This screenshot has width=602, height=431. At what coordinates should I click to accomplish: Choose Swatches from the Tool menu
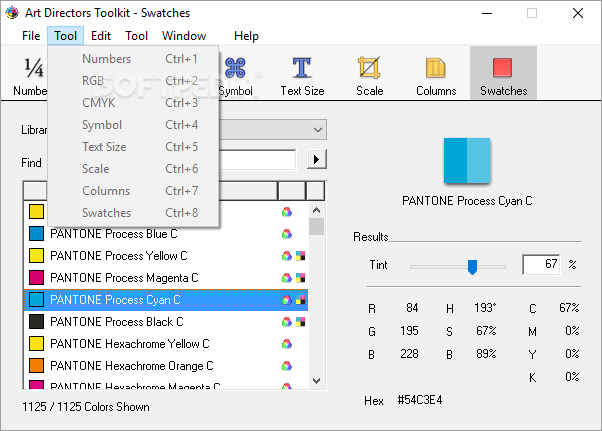pos(133,213)
